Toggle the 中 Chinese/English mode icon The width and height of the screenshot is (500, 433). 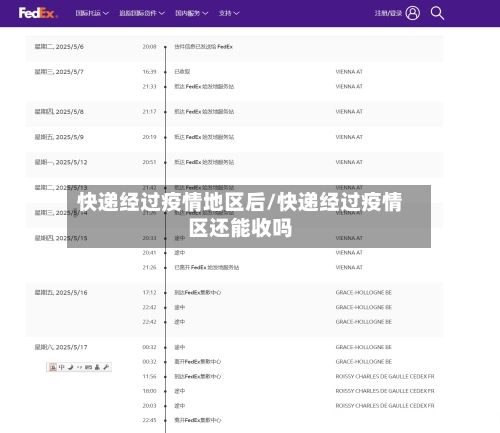pyautogui.click(x=62, y=367)
